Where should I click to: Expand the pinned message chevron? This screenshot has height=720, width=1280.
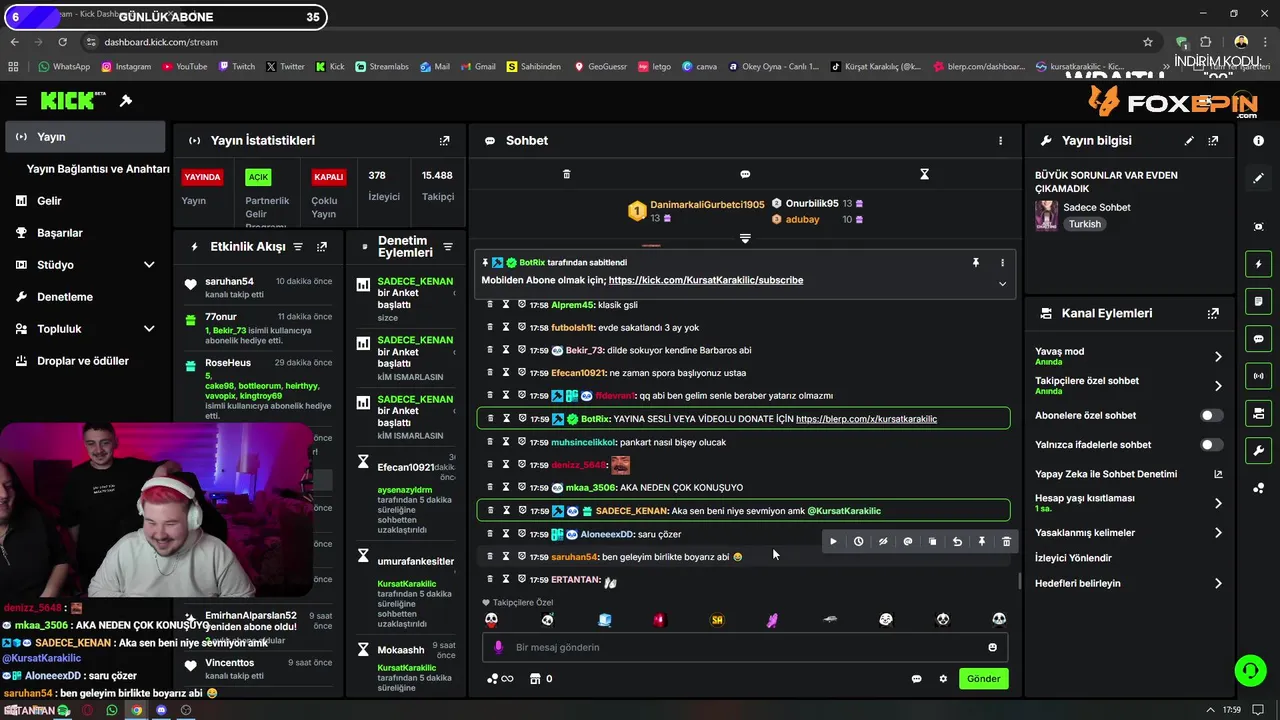pos(1002,284)
